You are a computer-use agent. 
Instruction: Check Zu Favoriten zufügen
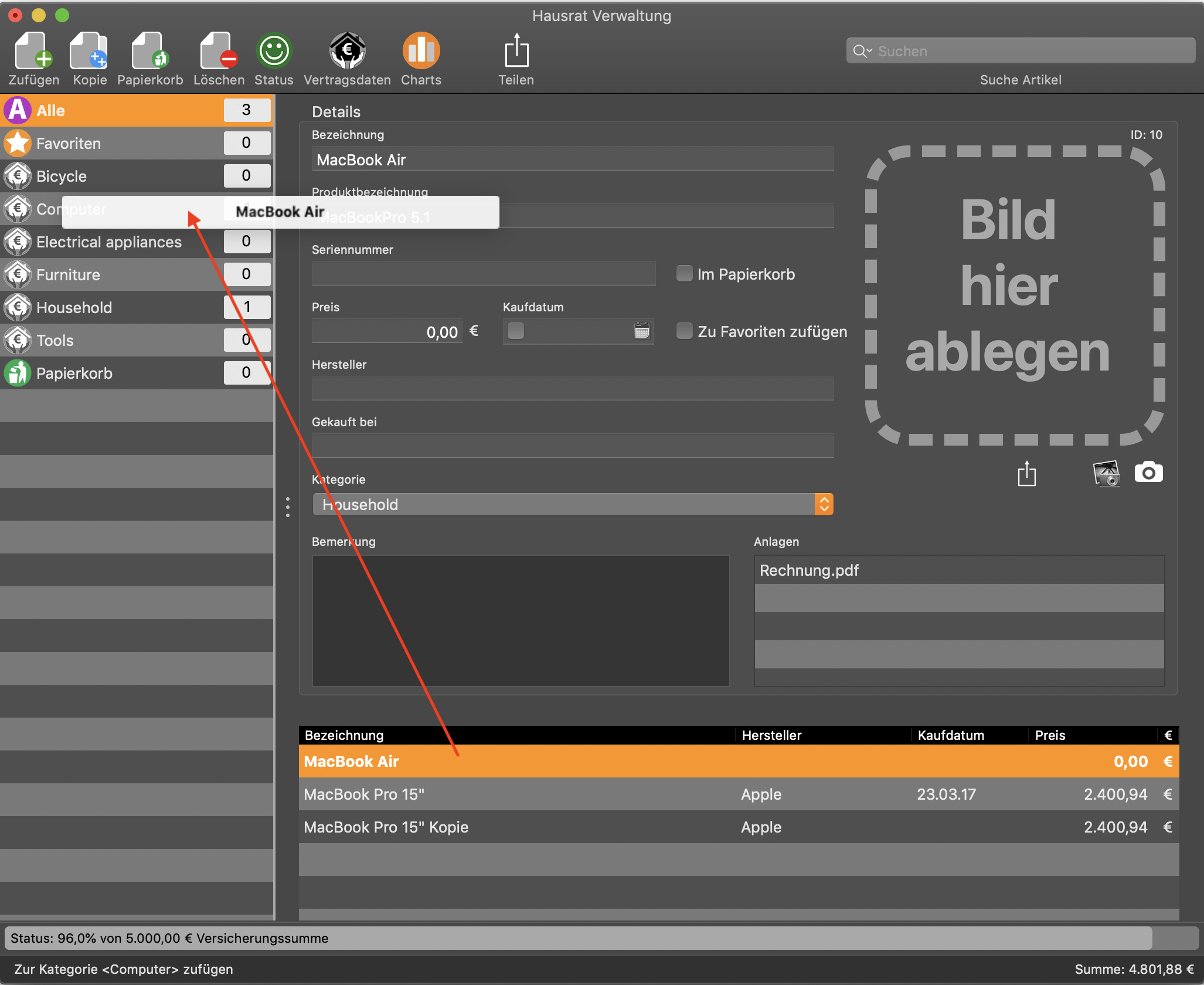click(684, 331)
